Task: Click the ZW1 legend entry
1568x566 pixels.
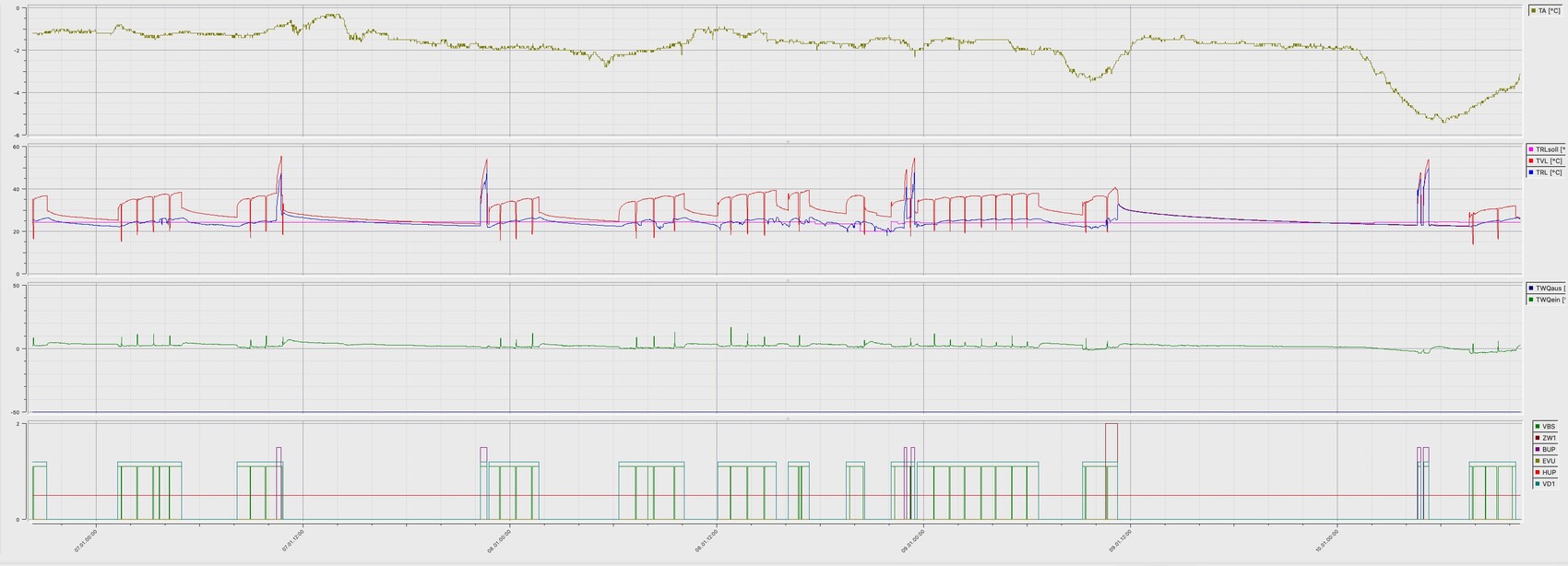Action: pyautogui.click(x=1548, y=438)
